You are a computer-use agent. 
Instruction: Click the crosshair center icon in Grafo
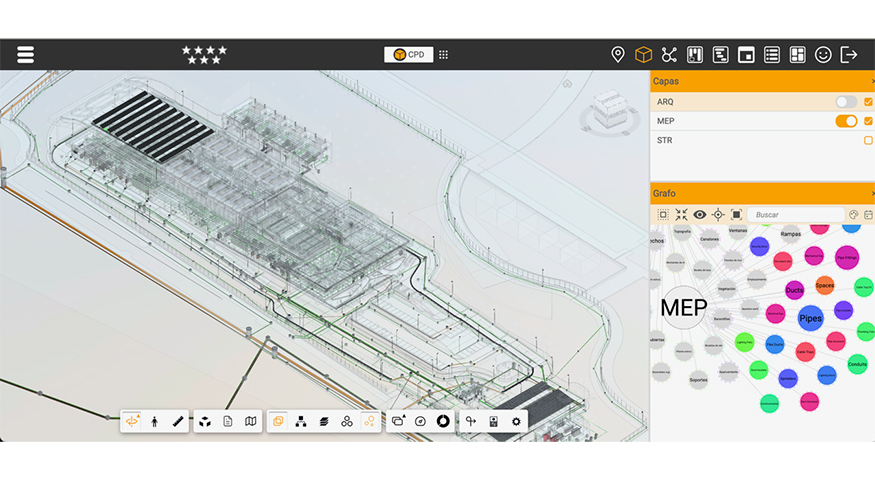(x=718, y=214)
